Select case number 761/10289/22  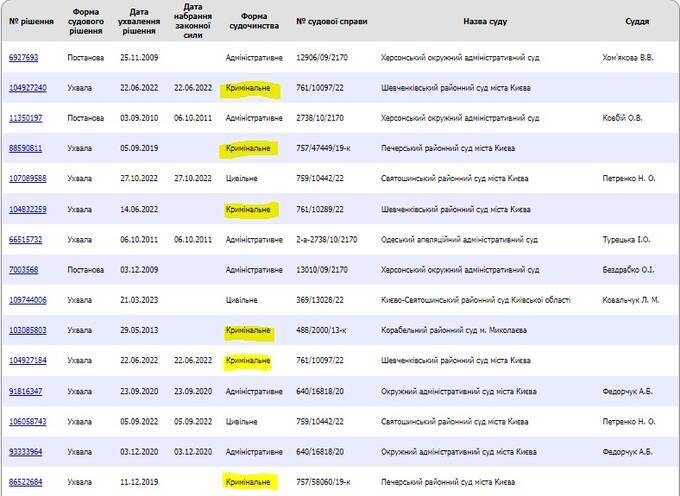[320, 209]
